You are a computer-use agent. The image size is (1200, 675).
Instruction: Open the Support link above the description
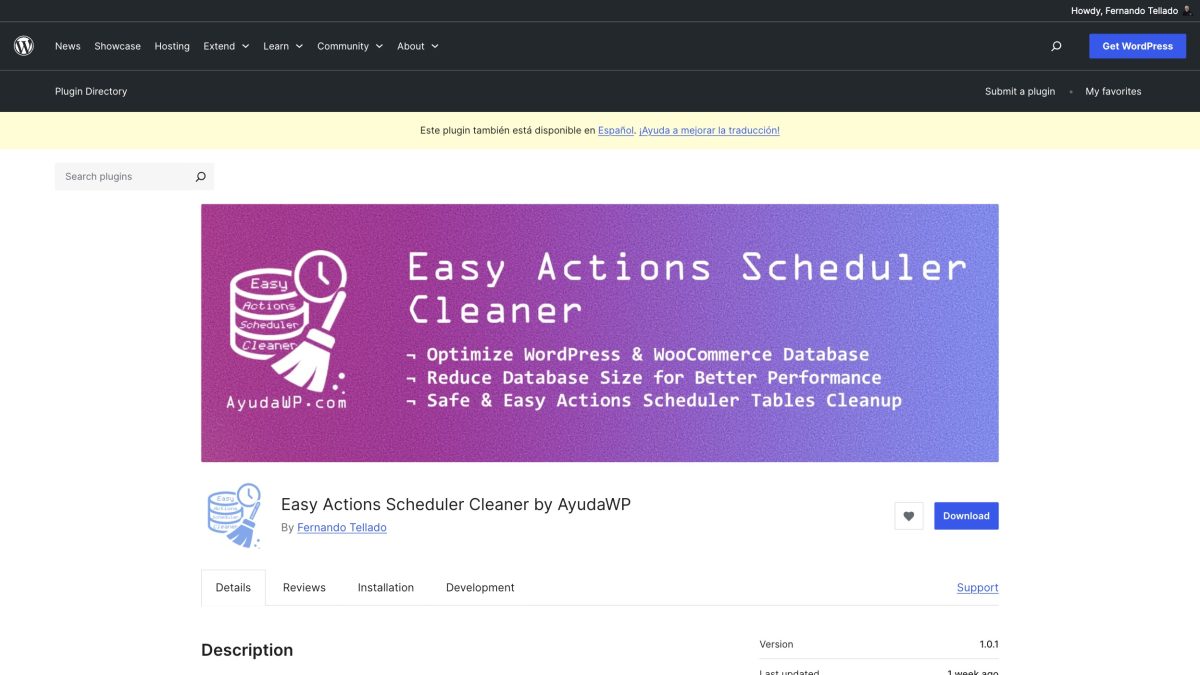click(x=977, y=587)
